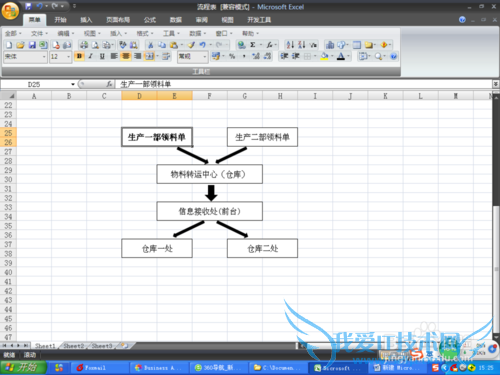Viewport: 500px width, 375px height.
Task: Switch to 360 browser taskbar button
Action: click(218, 368)
